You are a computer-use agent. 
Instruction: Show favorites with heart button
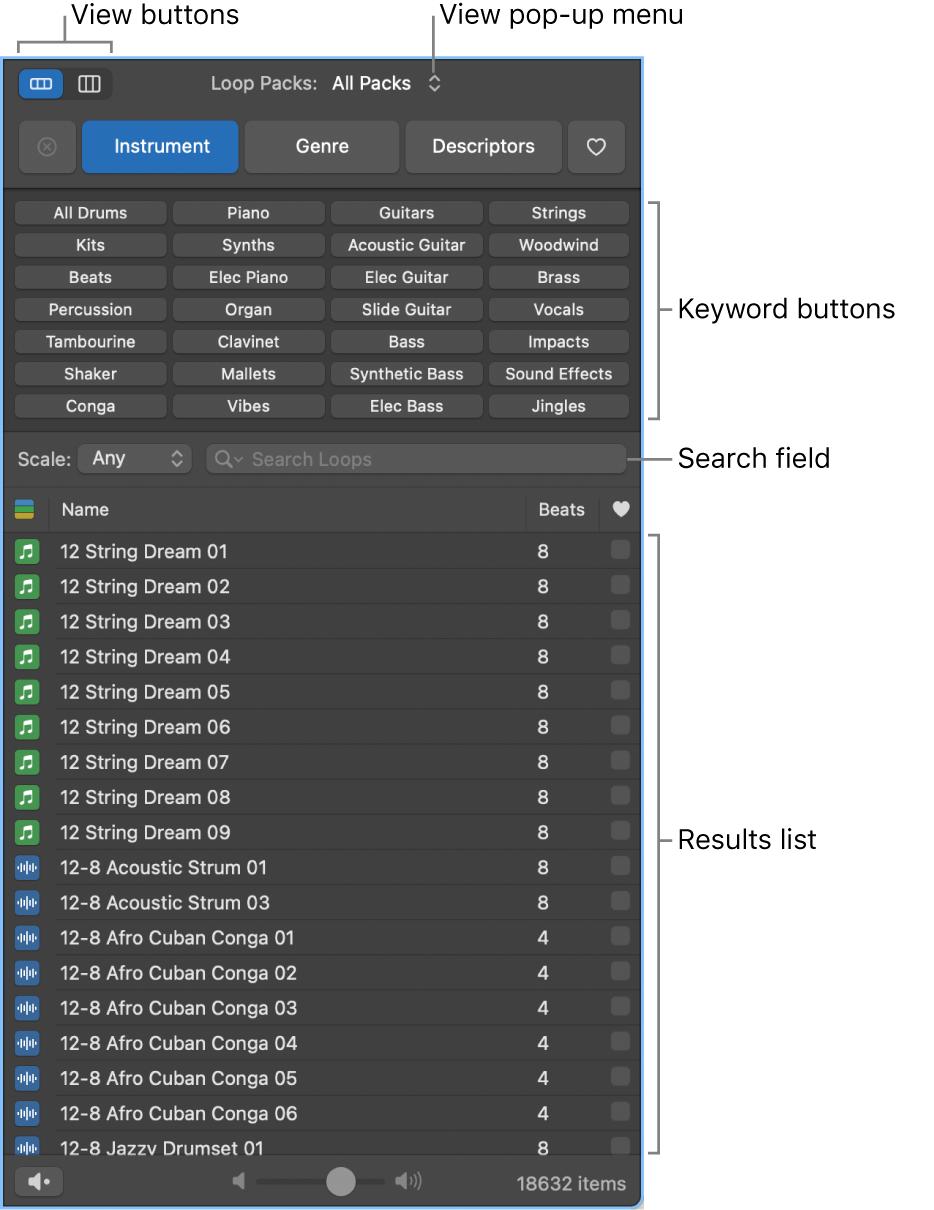596,147
